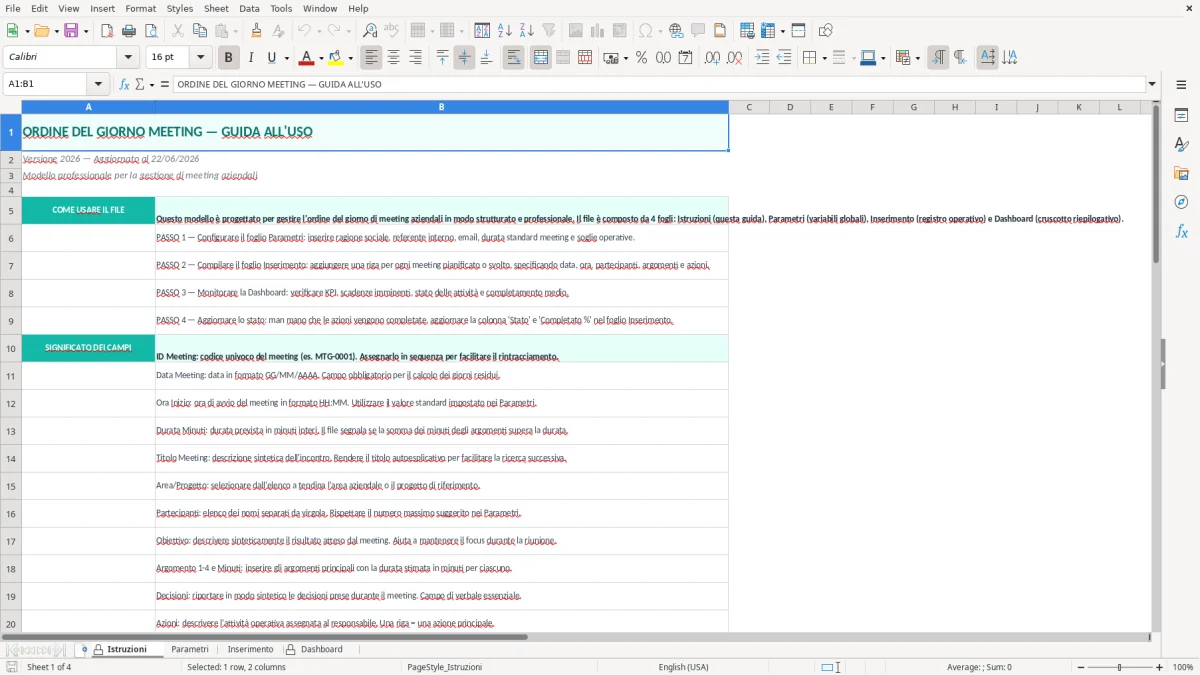The width and height of the screenshot is (1200, 675).
Task: Open conditional formatting dropdown arrow
Action: pyautogui.click(x=917, y=58)
